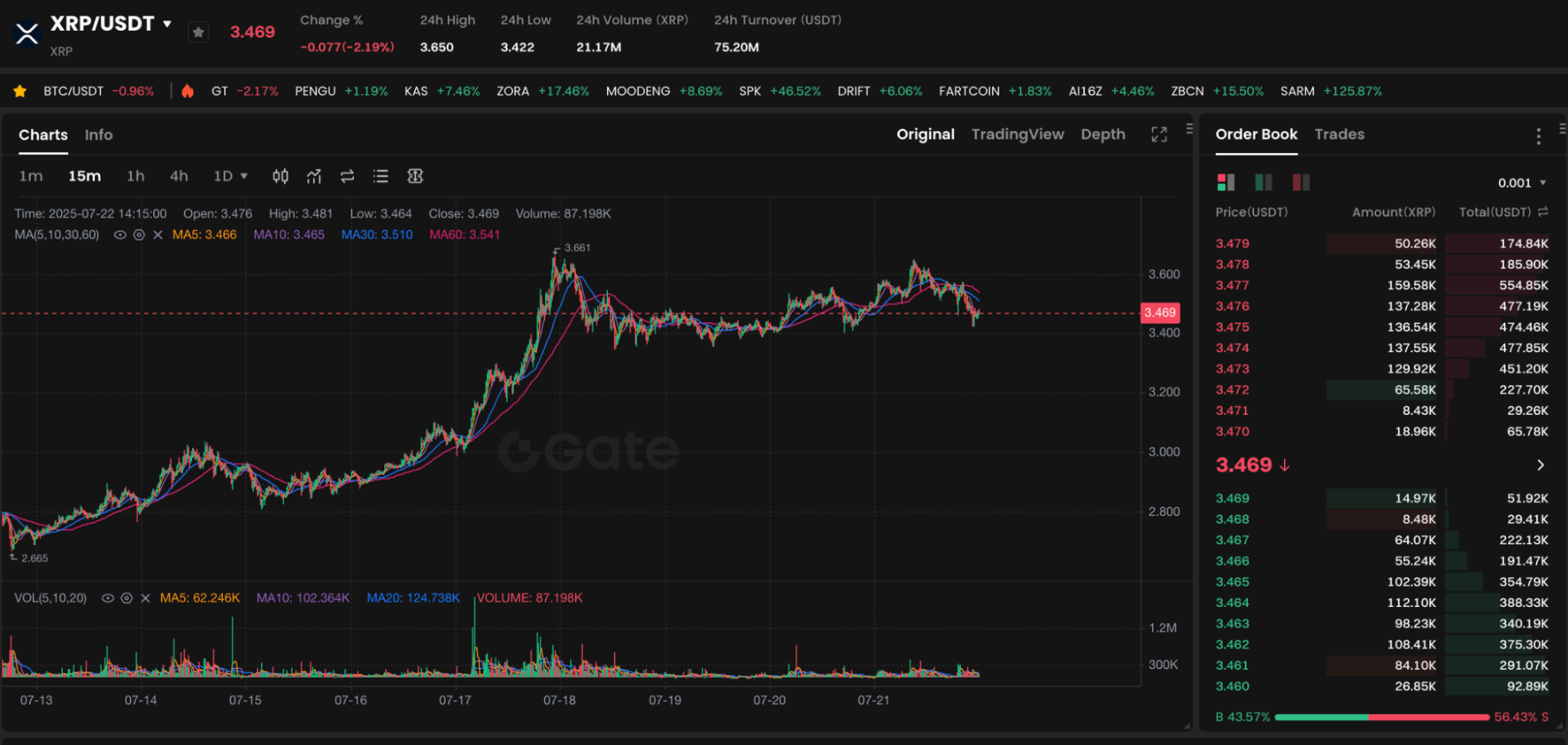The height and width of the screenshot is (745, 1568).
Task: Open the Charts tab
Action: pyautogui.click(x=43, y=135)
